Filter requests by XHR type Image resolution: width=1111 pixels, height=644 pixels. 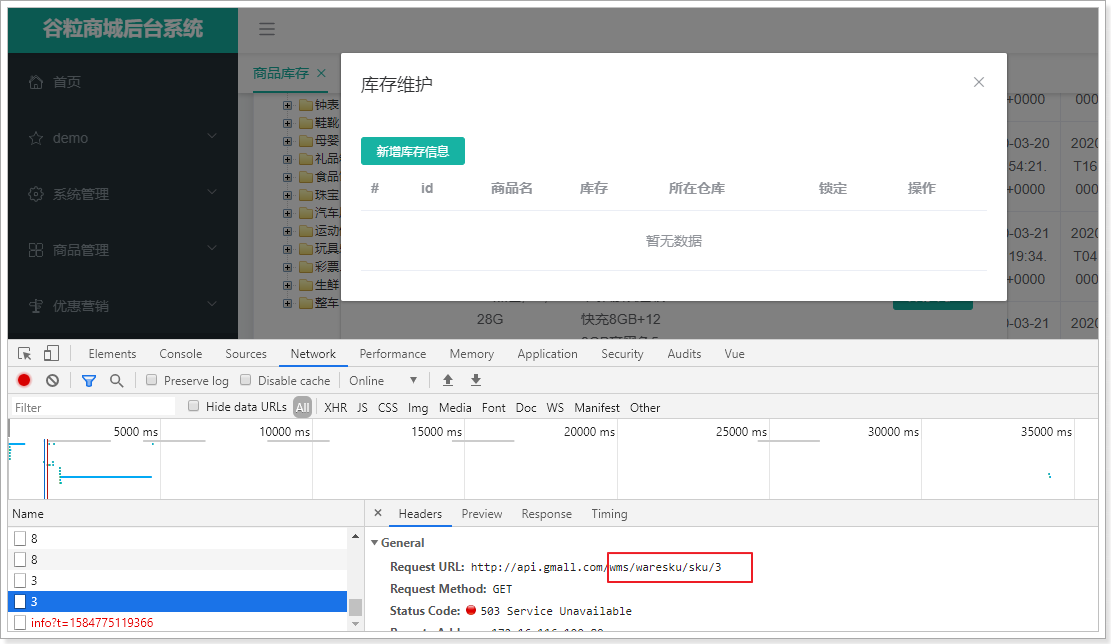point(336,407)
